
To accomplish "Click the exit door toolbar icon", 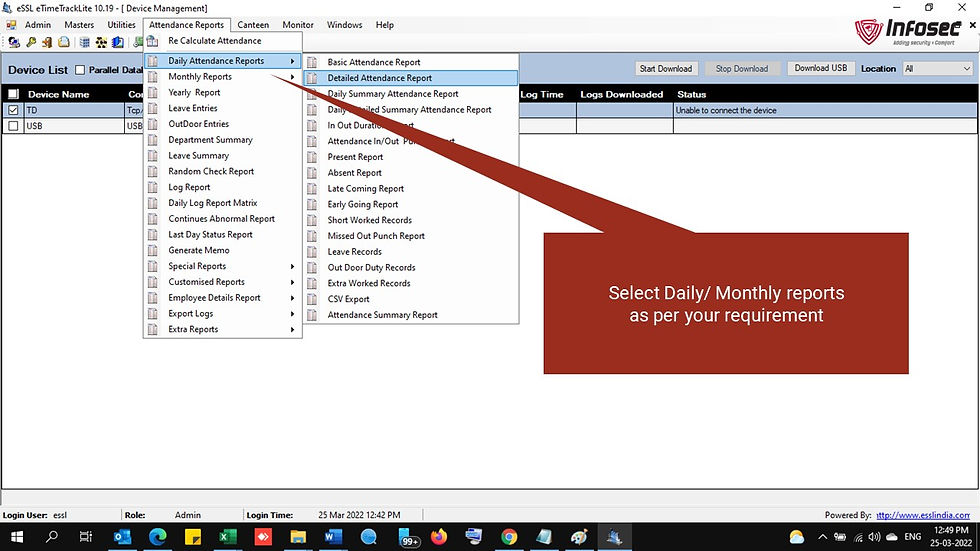I will point(47,42).
